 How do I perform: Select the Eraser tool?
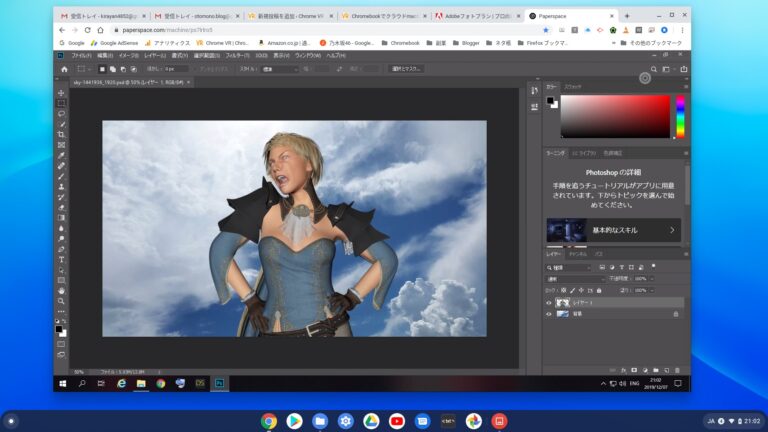coord(61,208)
